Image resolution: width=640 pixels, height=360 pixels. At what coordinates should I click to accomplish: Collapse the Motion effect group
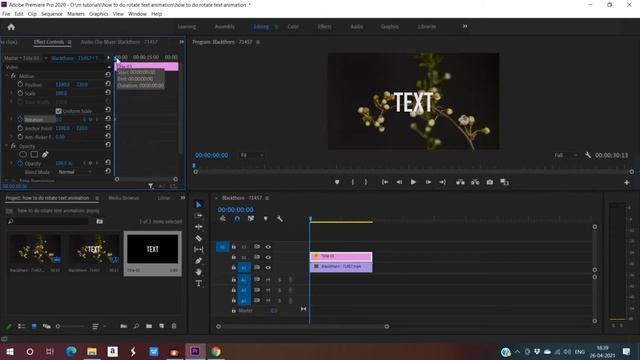[x=6, y=76]
